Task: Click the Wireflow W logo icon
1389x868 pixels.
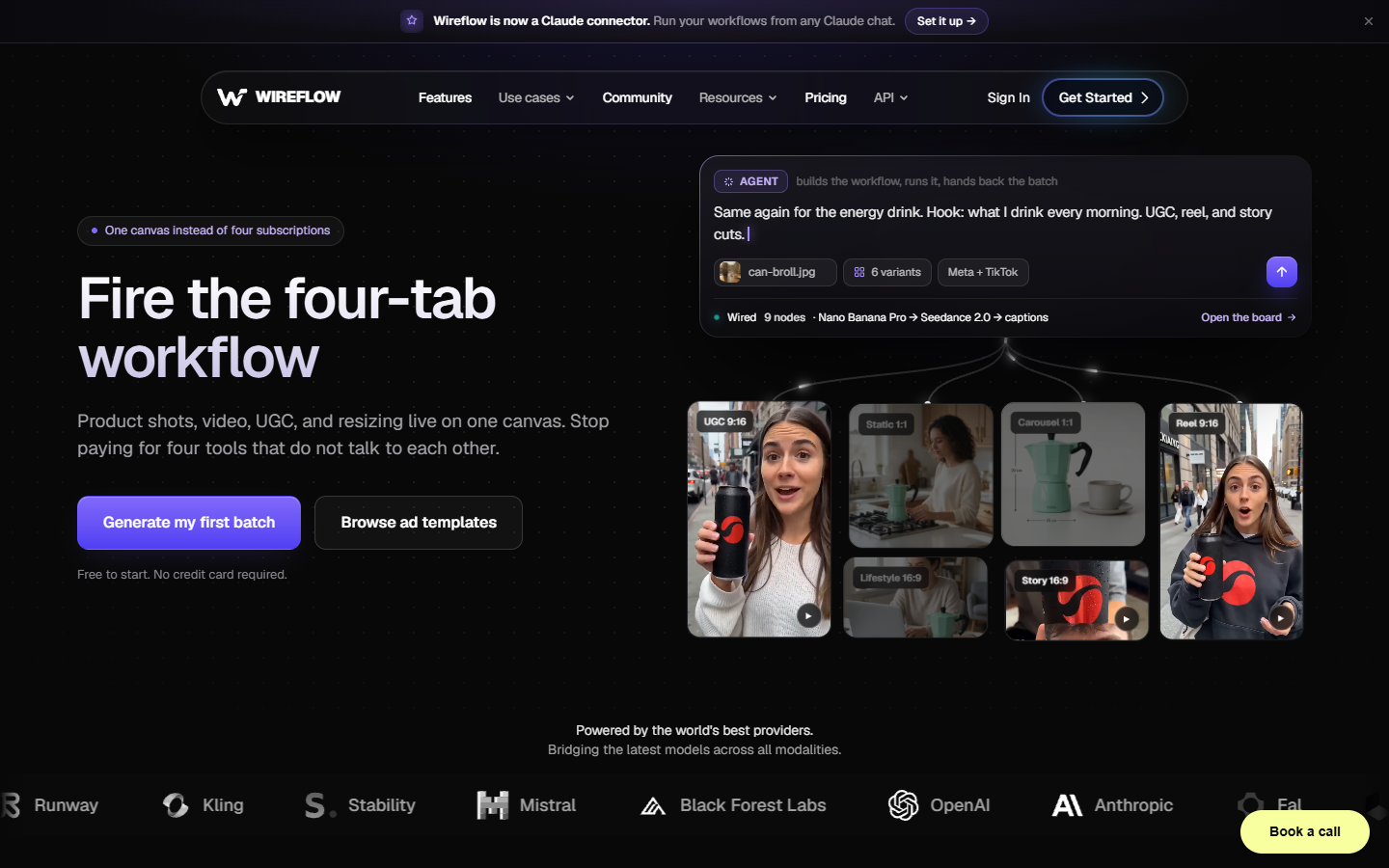Action: (x=231, y=97)
